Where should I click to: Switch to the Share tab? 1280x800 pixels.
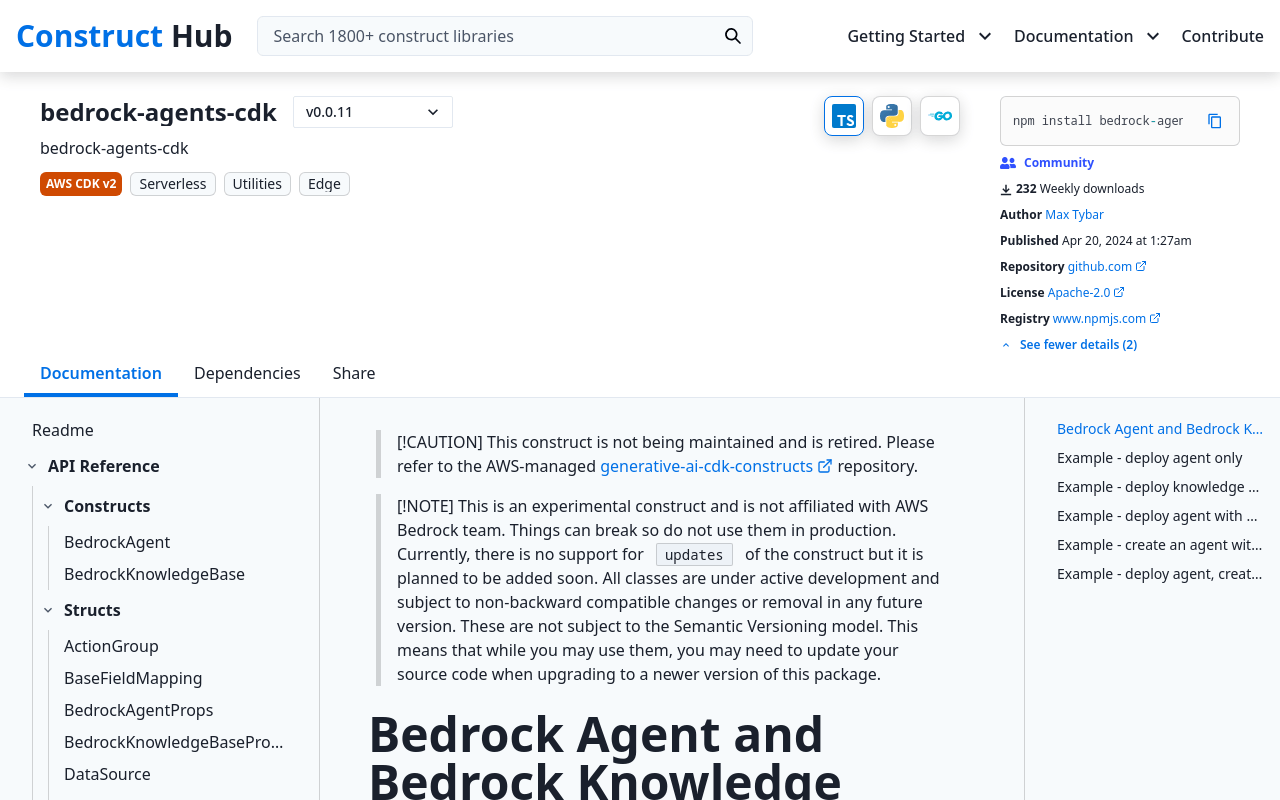[354, 373]
